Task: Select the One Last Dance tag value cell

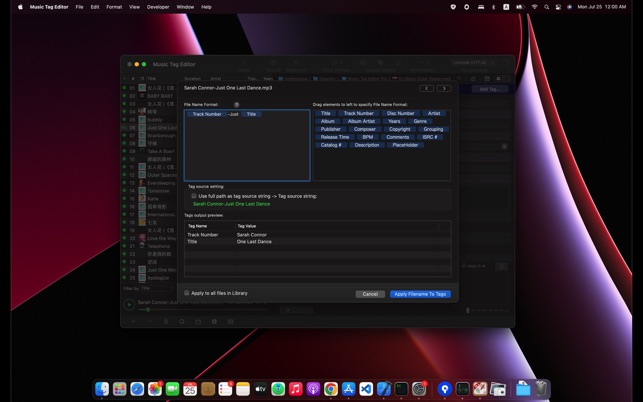Action: tap(254, 242)
